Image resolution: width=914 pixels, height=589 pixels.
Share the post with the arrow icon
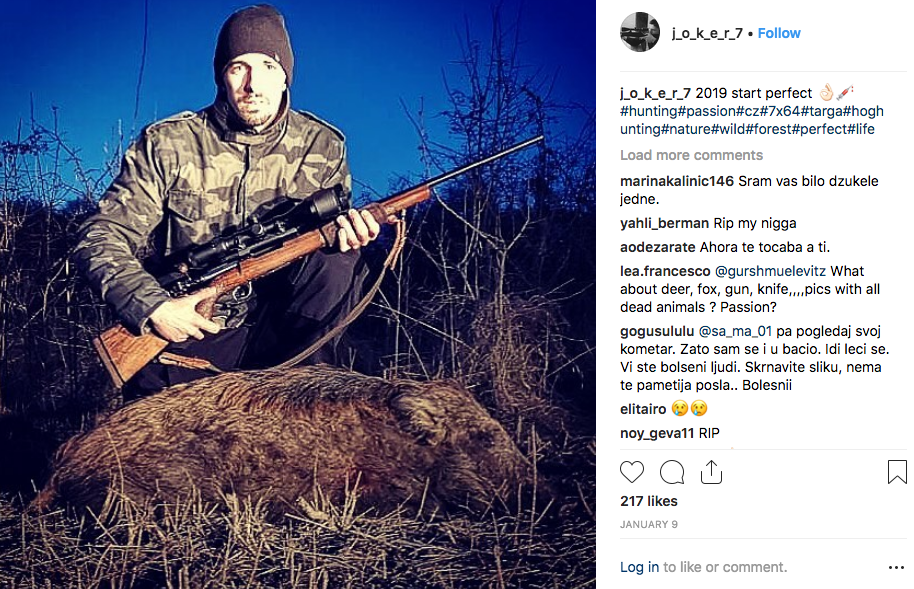711,471
